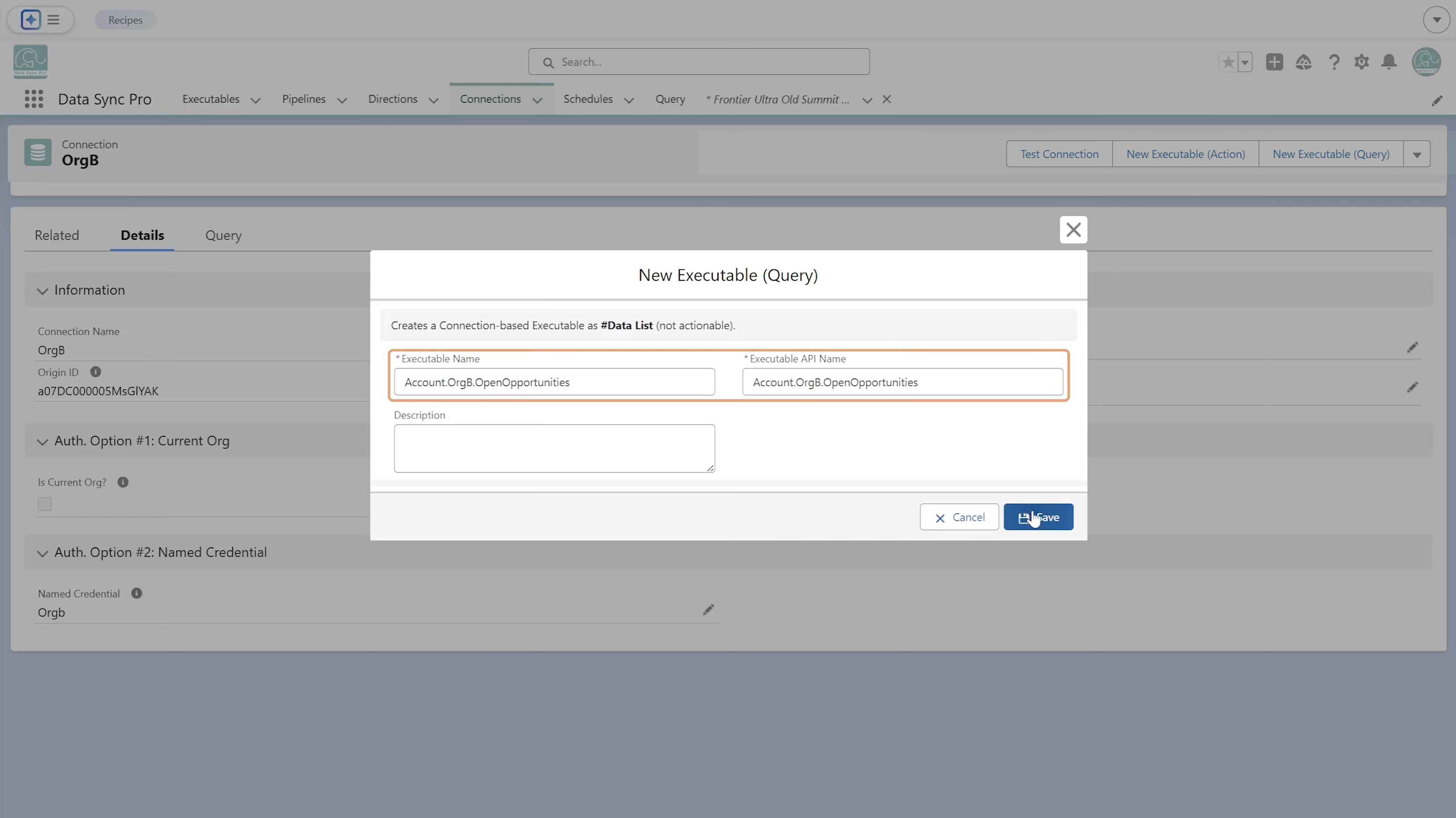Click New Executable (Action) button
The height and width of the screenshot is (818, 1456).
point(1185,154)
